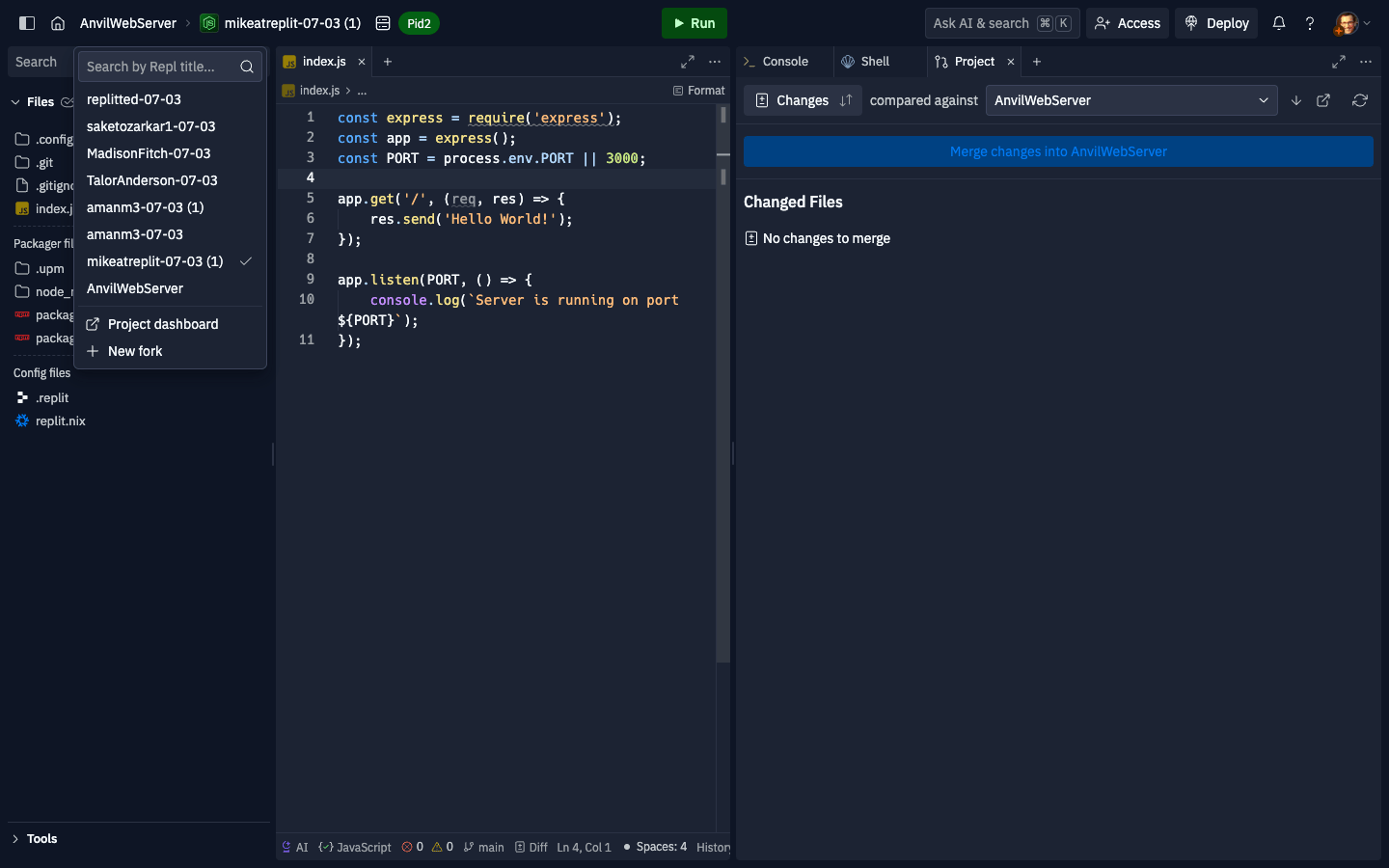This screenshot has height=868, width=1389.
Task: Maximize the editor pane
Action: (688, 62)
